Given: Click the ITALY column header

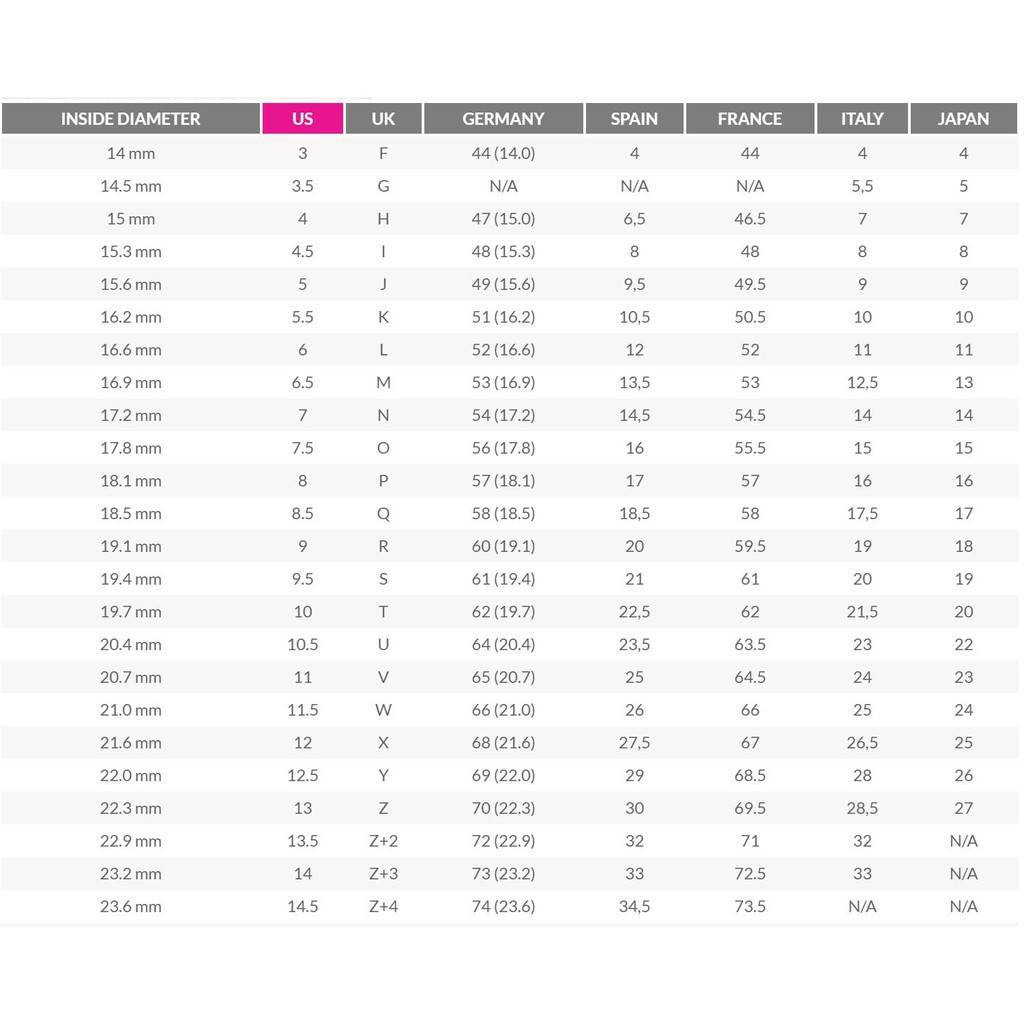Looking at the screenshot, I should (862, 118).
